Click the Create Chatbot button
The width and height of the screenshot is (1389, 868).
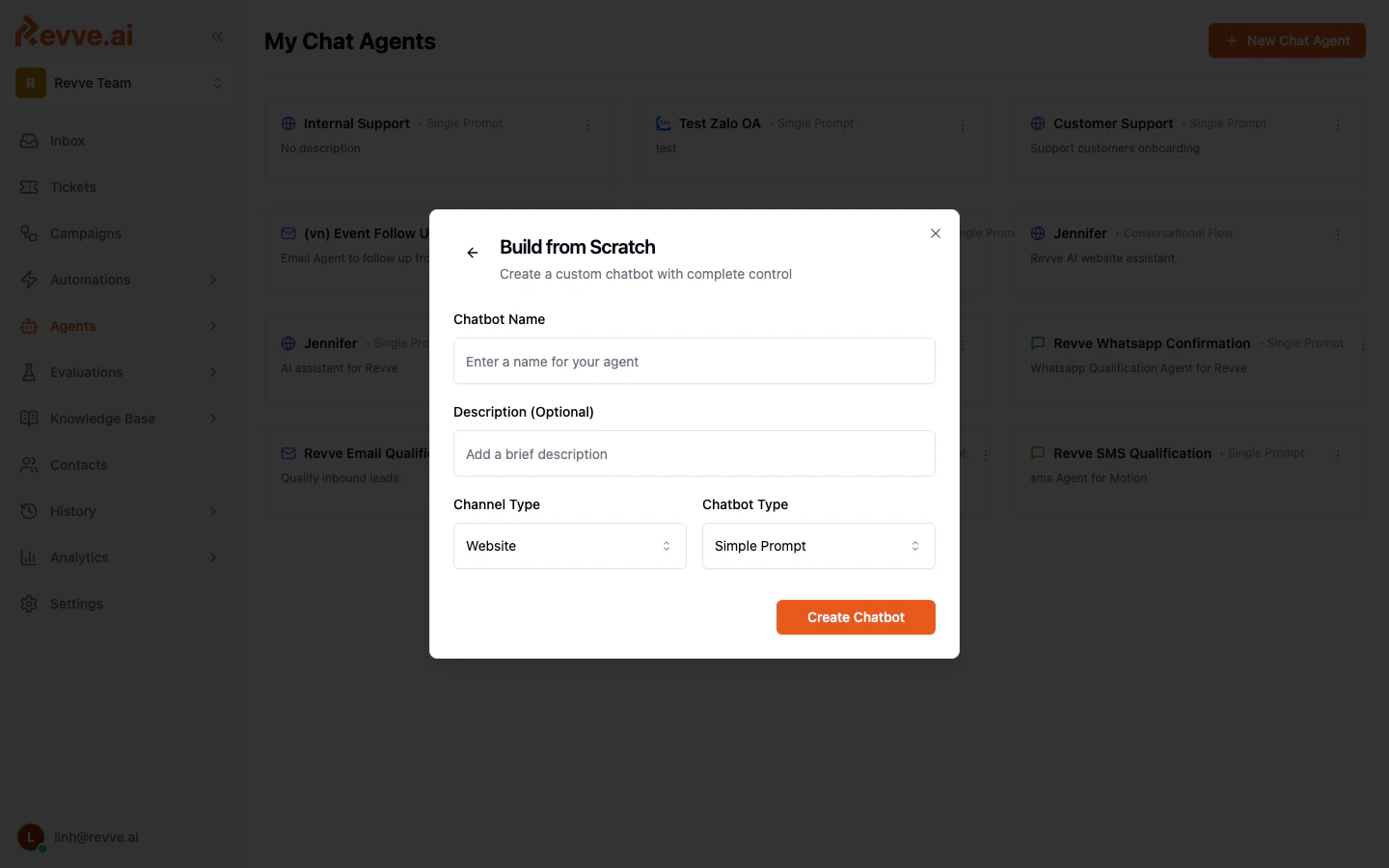tap(856, 617)
